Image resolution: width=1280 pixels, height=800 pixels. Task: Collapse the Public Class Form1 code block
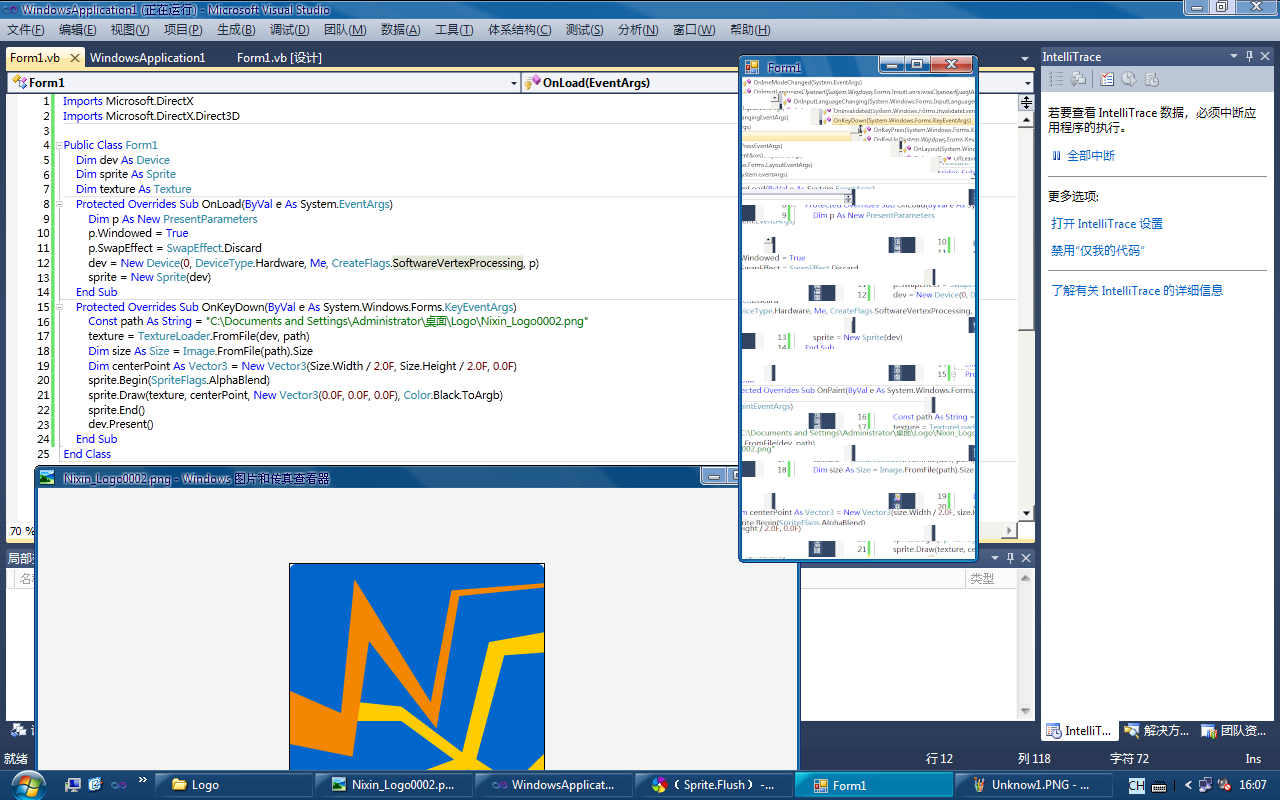(57, 146)
